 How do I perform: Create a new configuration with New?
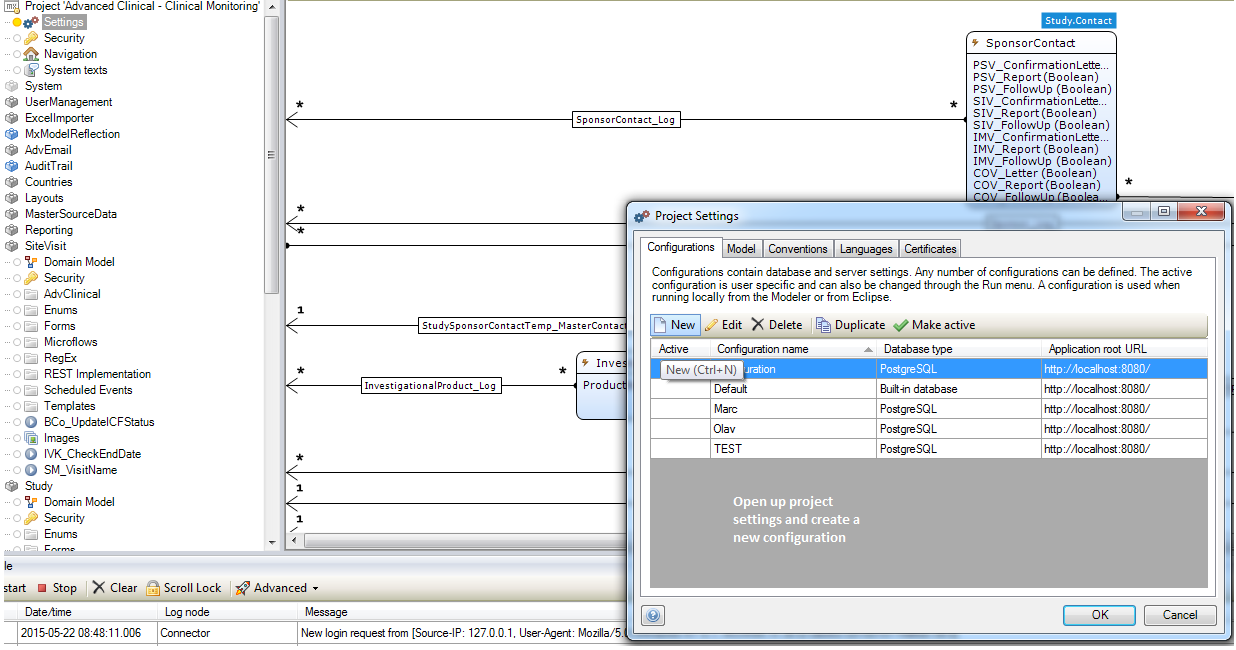[x=675, y=325]
